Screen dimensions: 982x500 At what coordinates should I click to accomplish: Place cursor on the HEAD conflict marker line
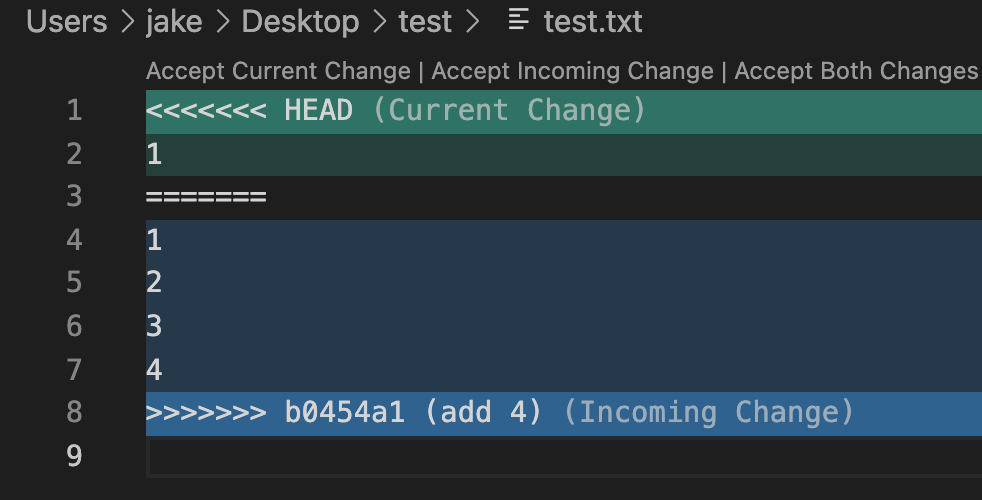click(x=564, y=112)
